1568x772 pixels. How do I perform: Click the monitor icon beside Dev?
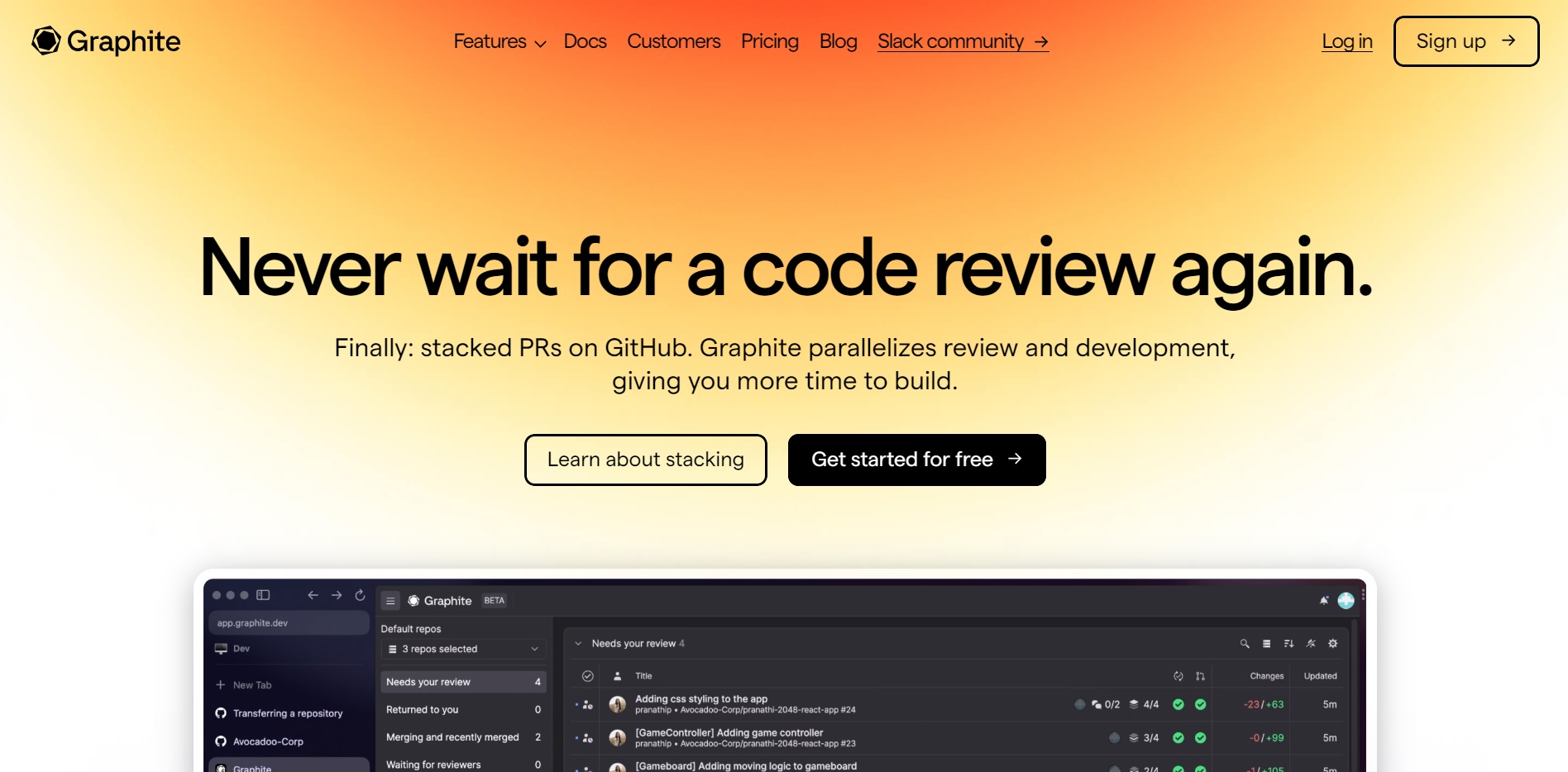pyautogui.click(x=221, y=649)
